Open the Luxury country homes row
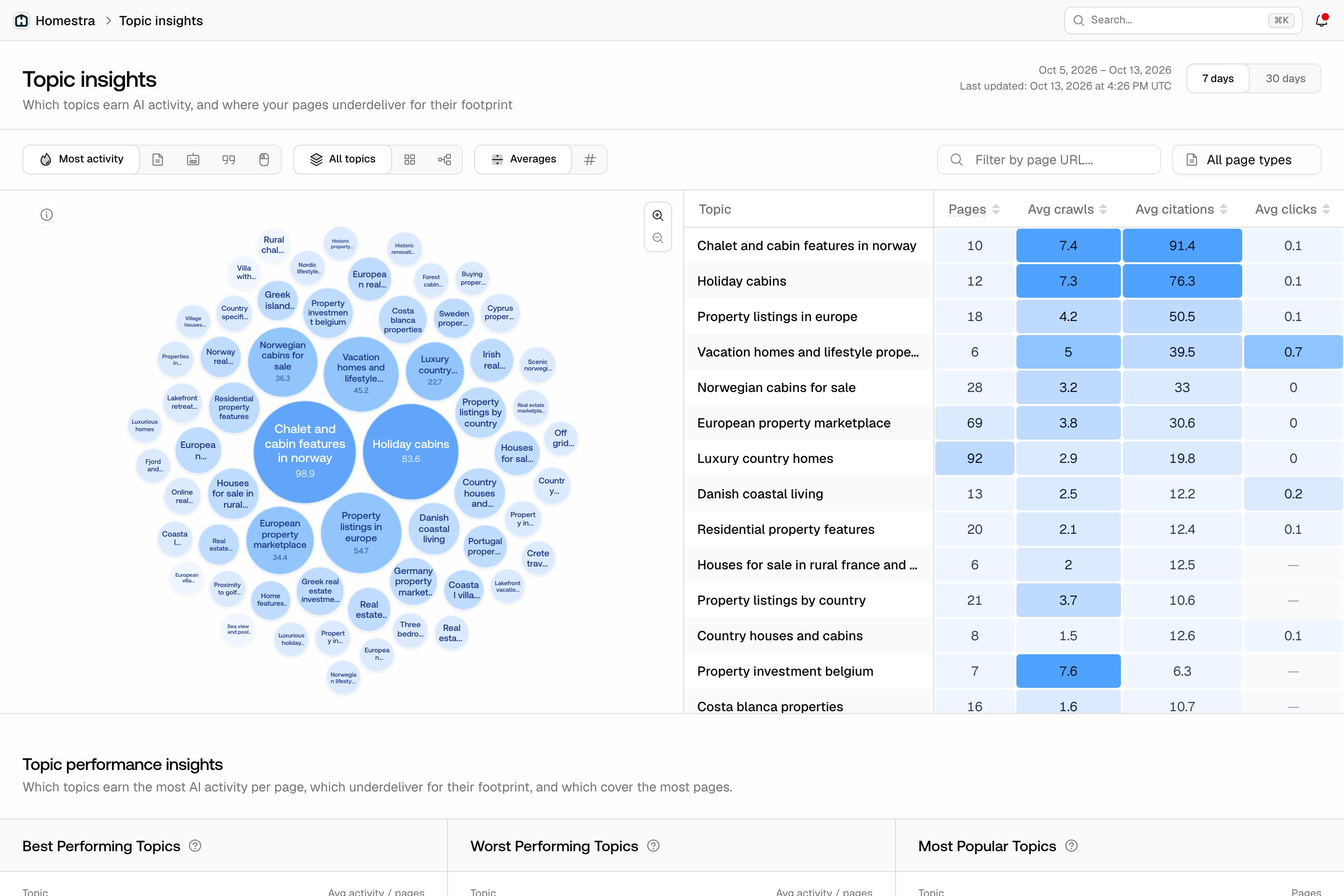Image resolution: width=1344 pixels, height=896 pixels. (1014, 458)
